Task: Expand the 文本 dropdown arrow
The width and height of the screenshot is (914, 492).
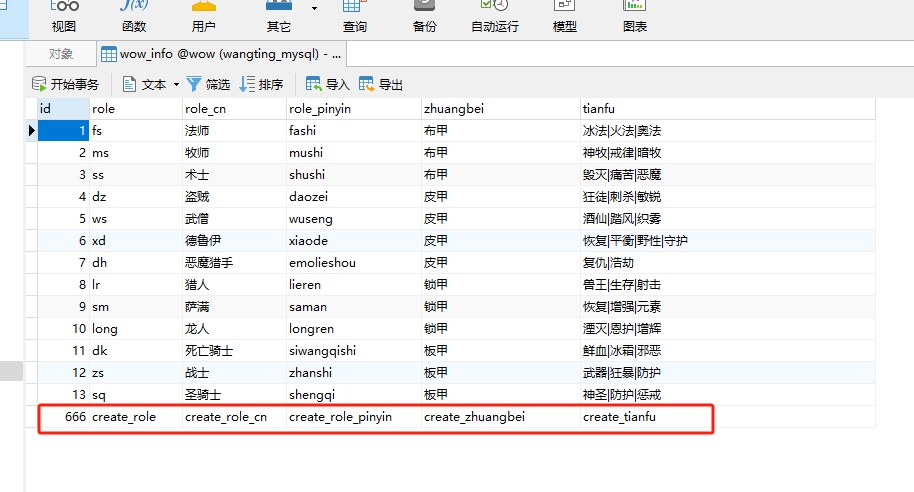Action: [176, 85]
